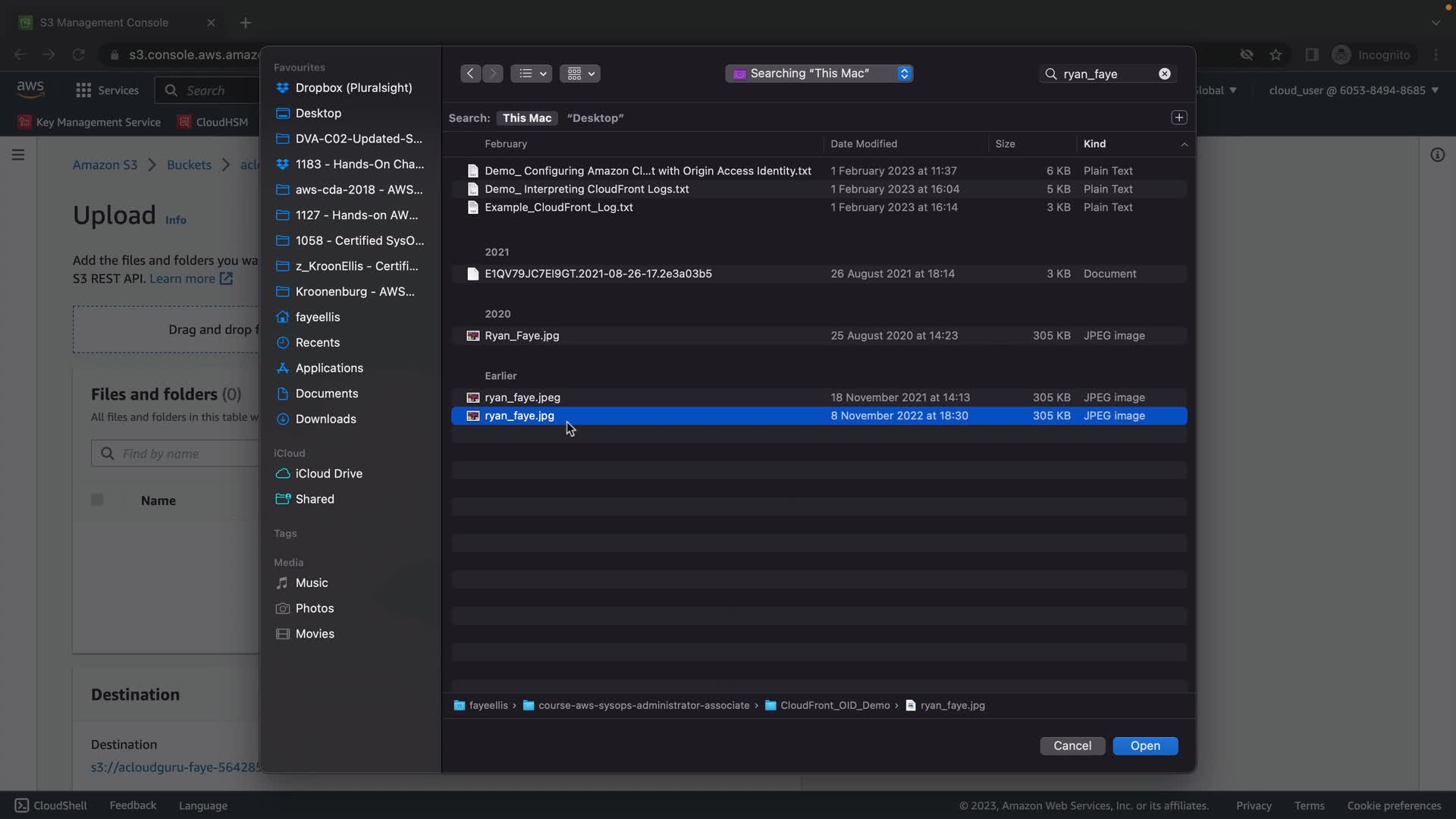Click CloudFront_OID_Demo in the path bar
1456x819 pixels.
point(834,706)
